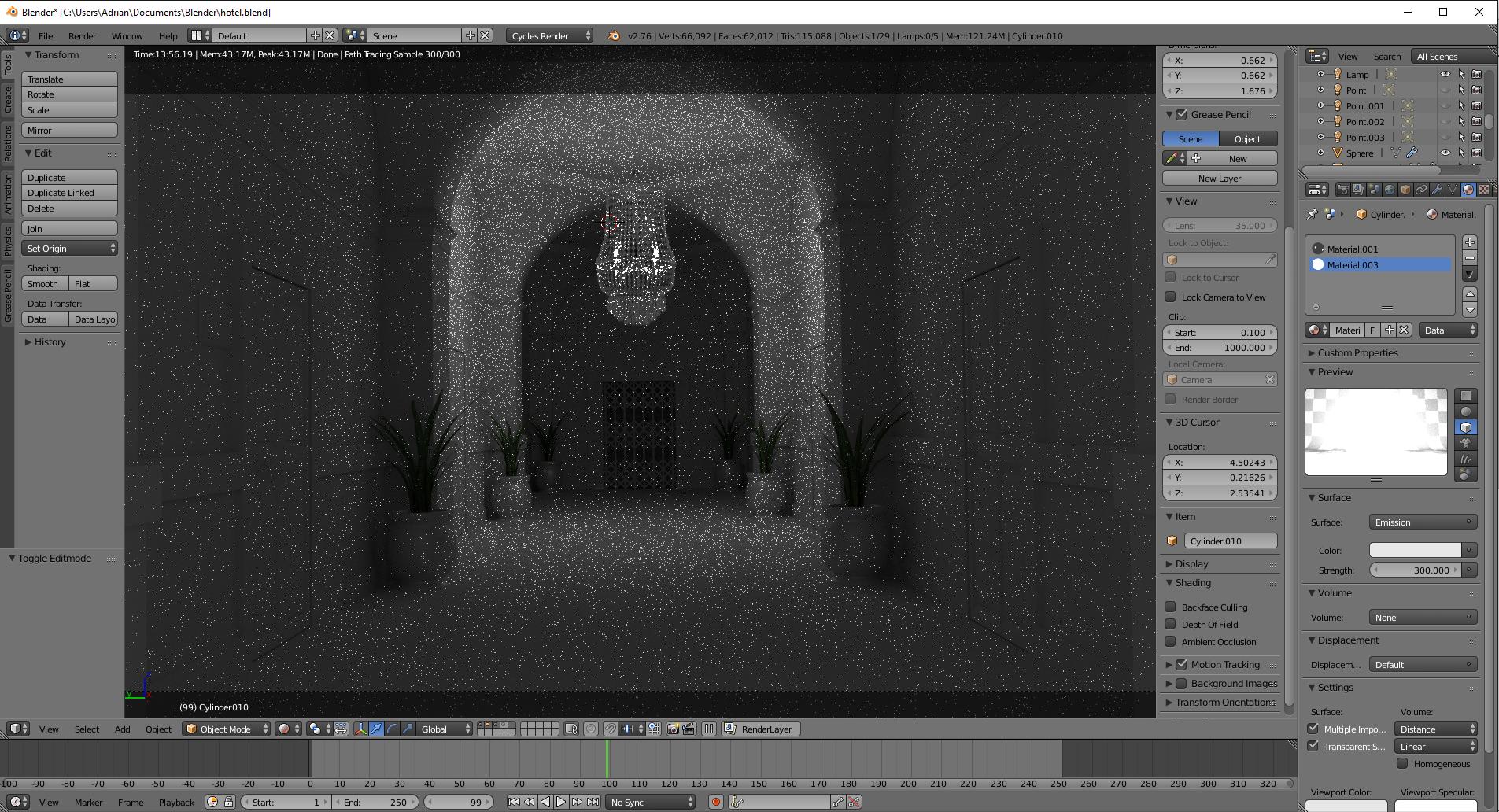The height and width of the screenshot is (812, 1499).
Task: Uncheck Multiple Importance checkbox
Action: [1313, 729]
